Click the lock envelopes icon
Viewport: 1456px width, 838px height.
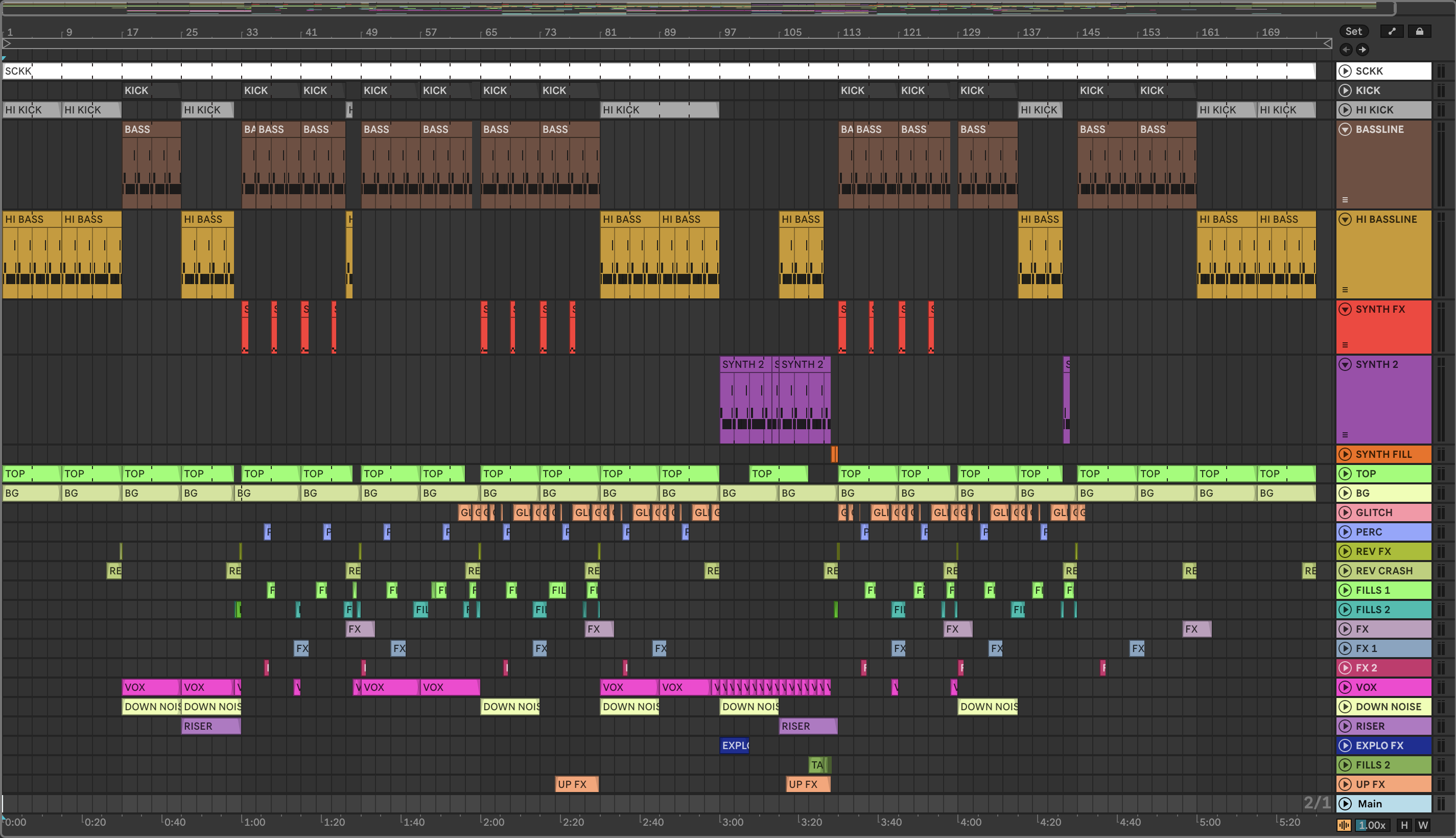pos(1419,31)
